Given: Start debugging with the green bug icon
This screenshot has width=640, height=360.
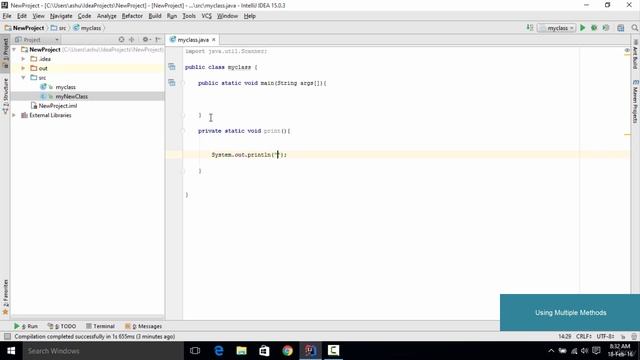Looking at the screenshot, I should 594,28.
